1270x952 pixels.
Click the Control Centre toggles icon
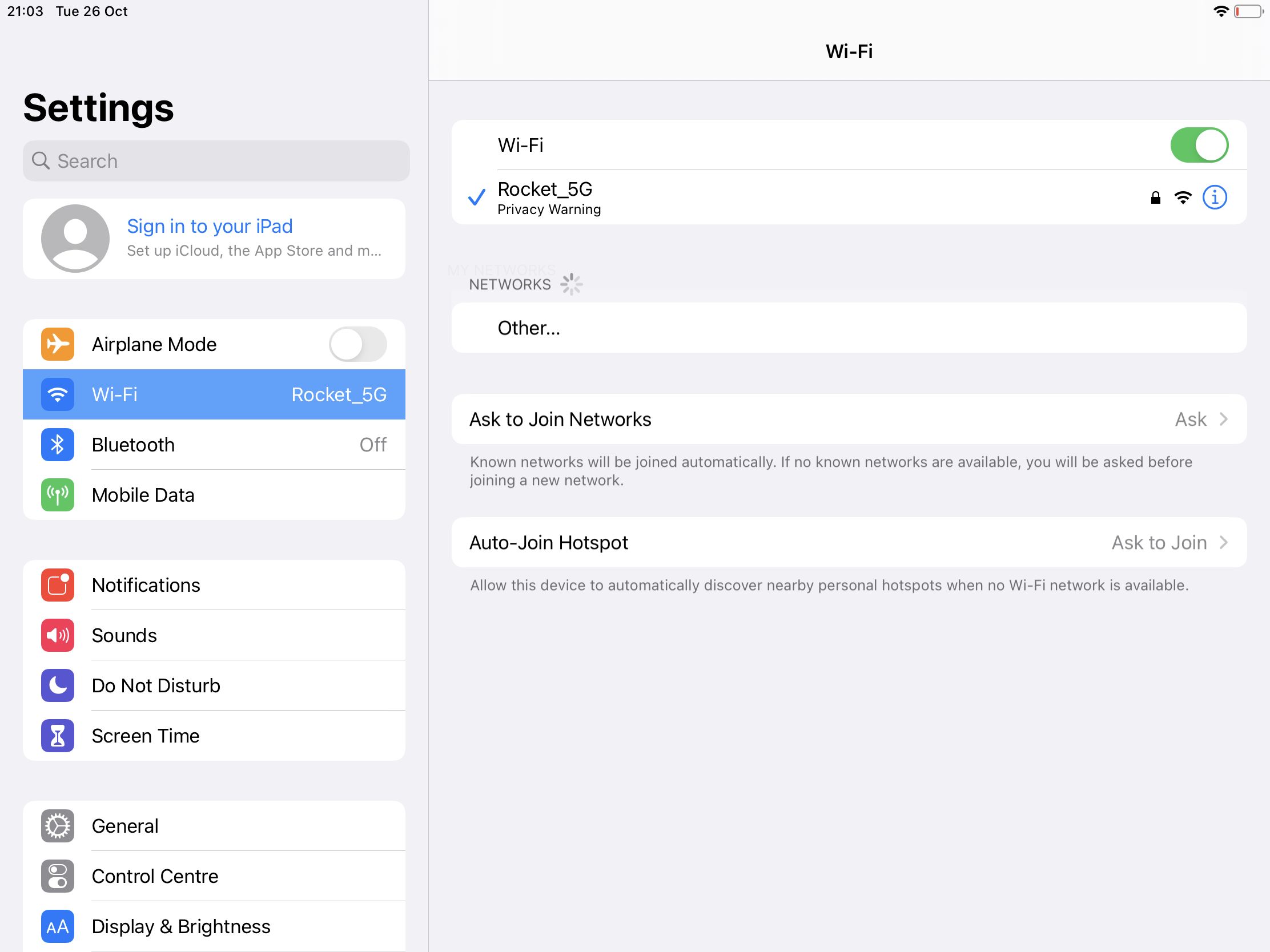[x=58, y=876]
